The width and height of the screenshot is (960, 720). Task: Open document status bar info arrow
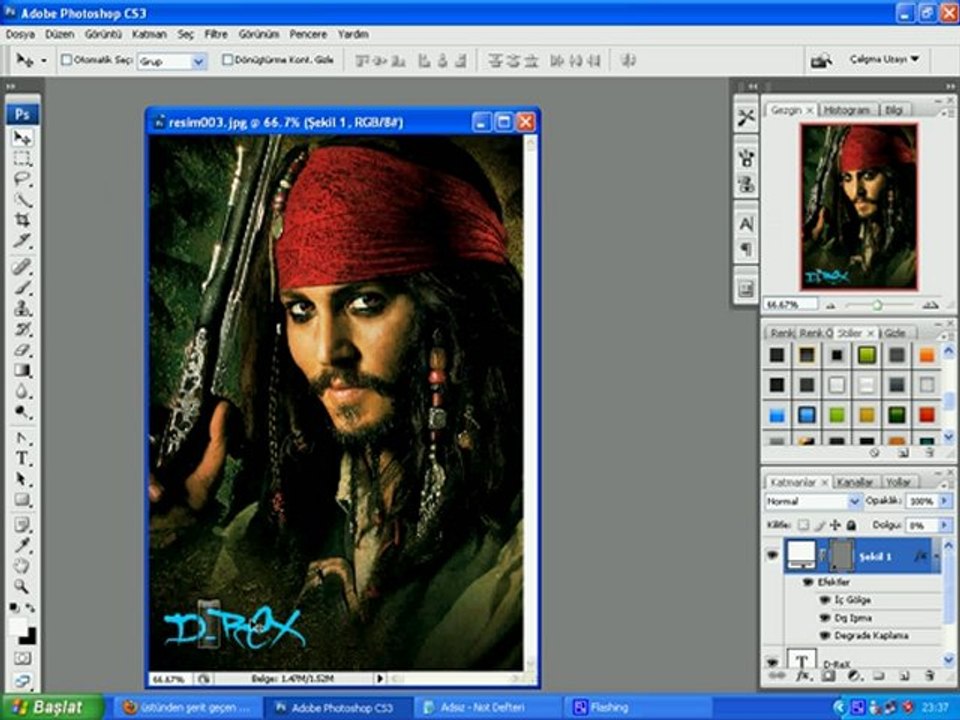[380, 678]
